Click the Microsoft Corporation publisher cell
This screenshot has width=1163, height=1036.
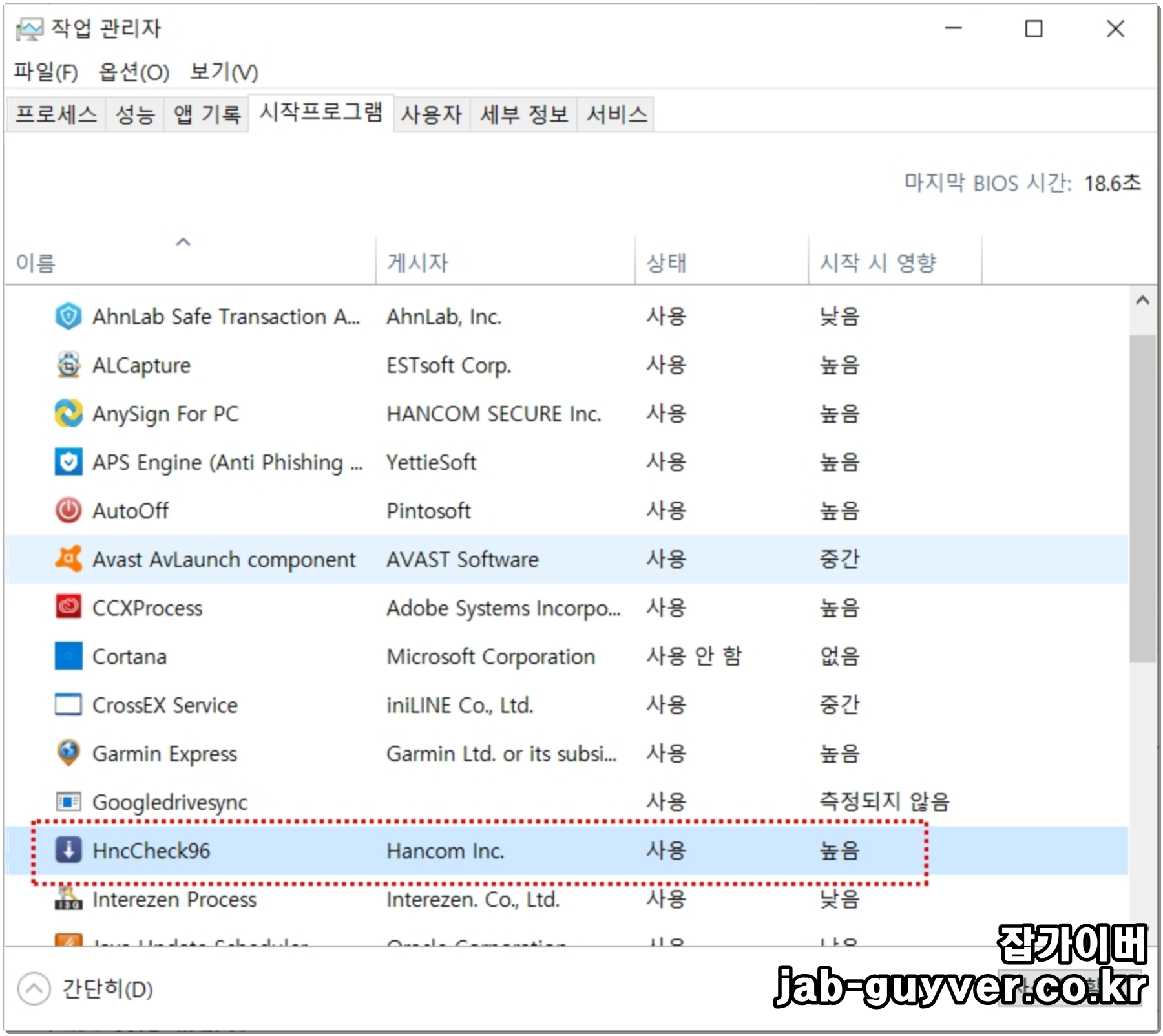point(490,657)
